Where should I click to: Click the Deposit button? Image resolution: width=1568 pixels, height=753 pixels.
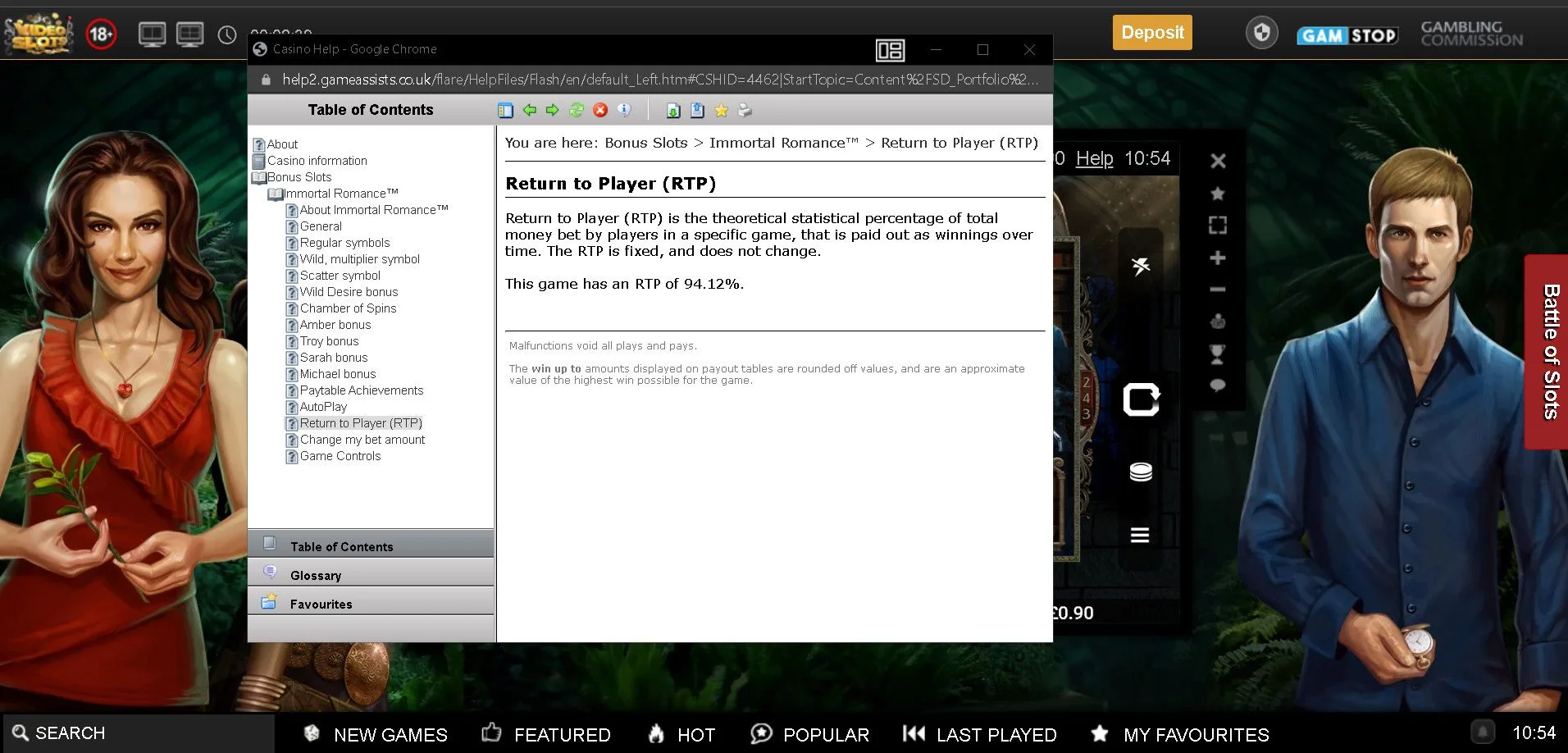(x=1152, y=33)
